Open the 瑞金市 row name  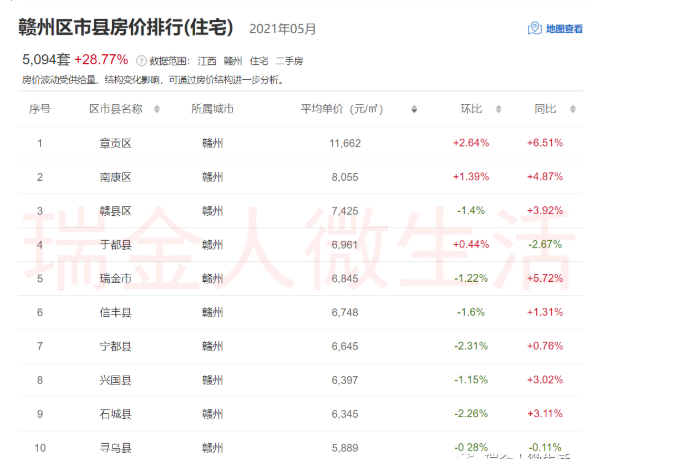115,278
